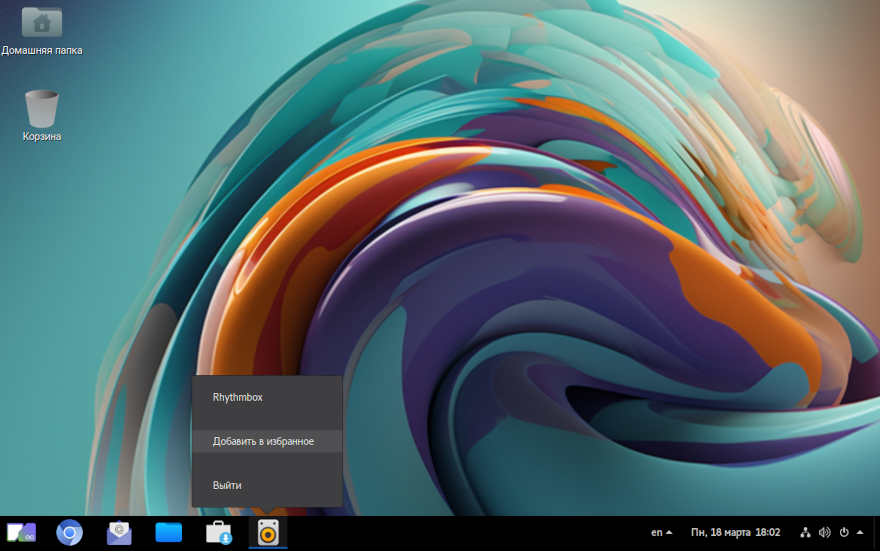The height and width of the screenshot is (551, 880).
Task: Launch the software center briefcase icon
Action: pos(218,533)
